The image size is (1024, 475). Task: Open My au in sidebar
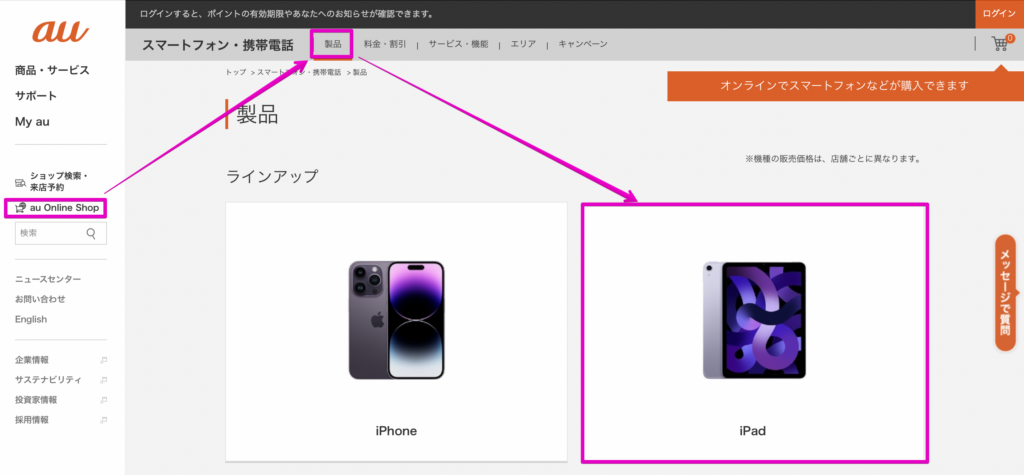pos(32,122)
